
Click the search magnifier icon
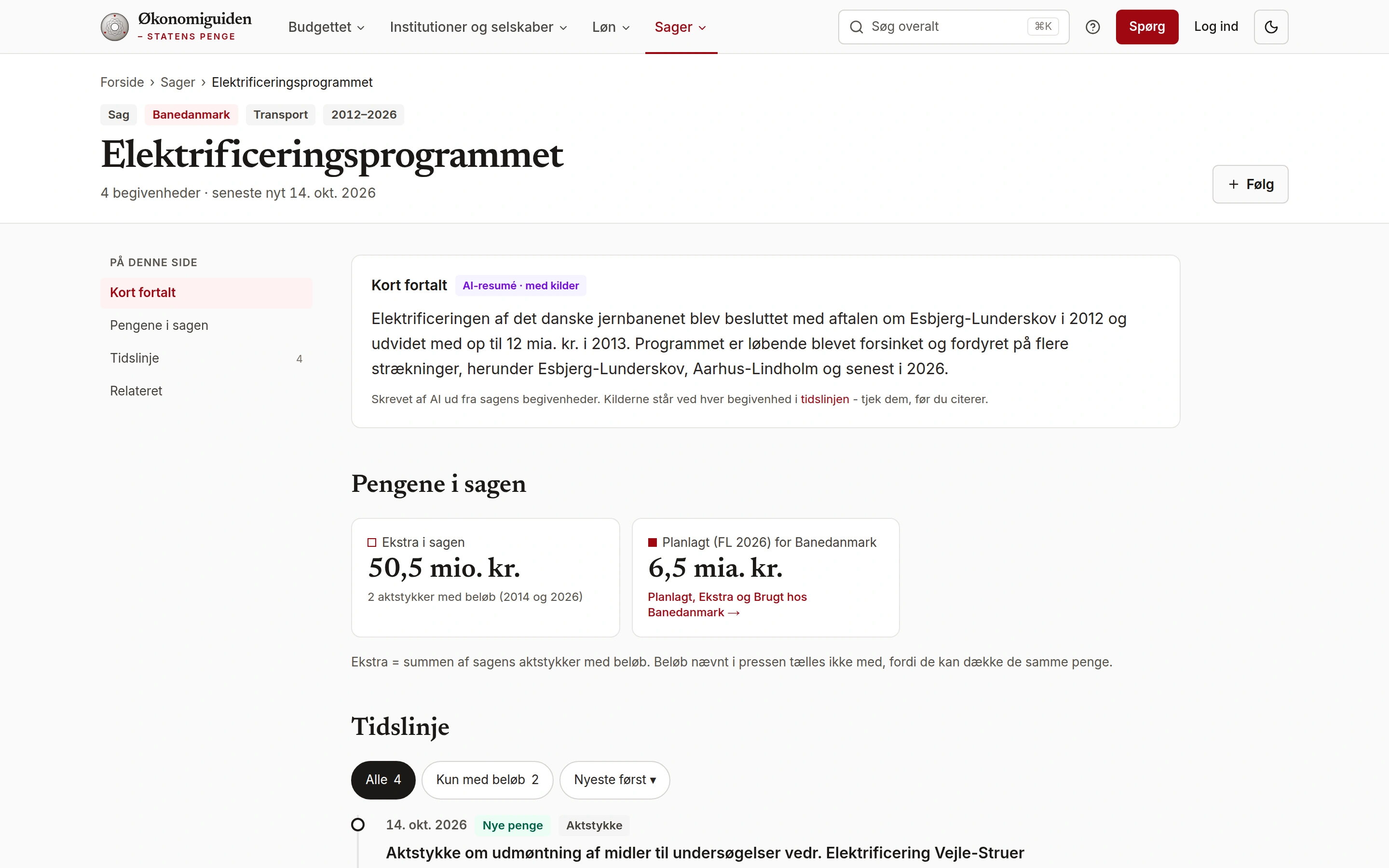point(856,27)
